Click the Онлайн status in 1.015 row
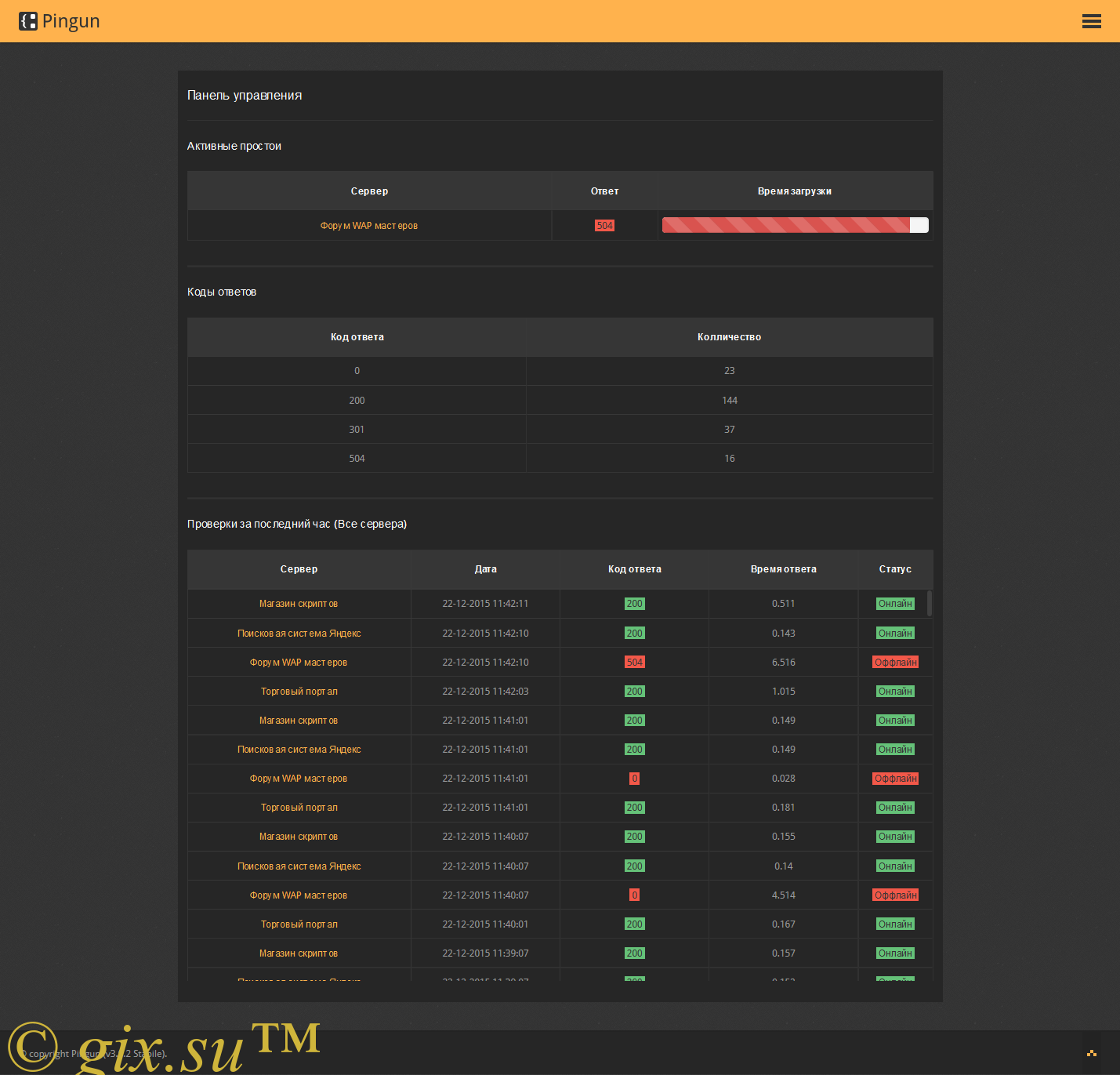The image size is (1120, 1075). point(895,692)
